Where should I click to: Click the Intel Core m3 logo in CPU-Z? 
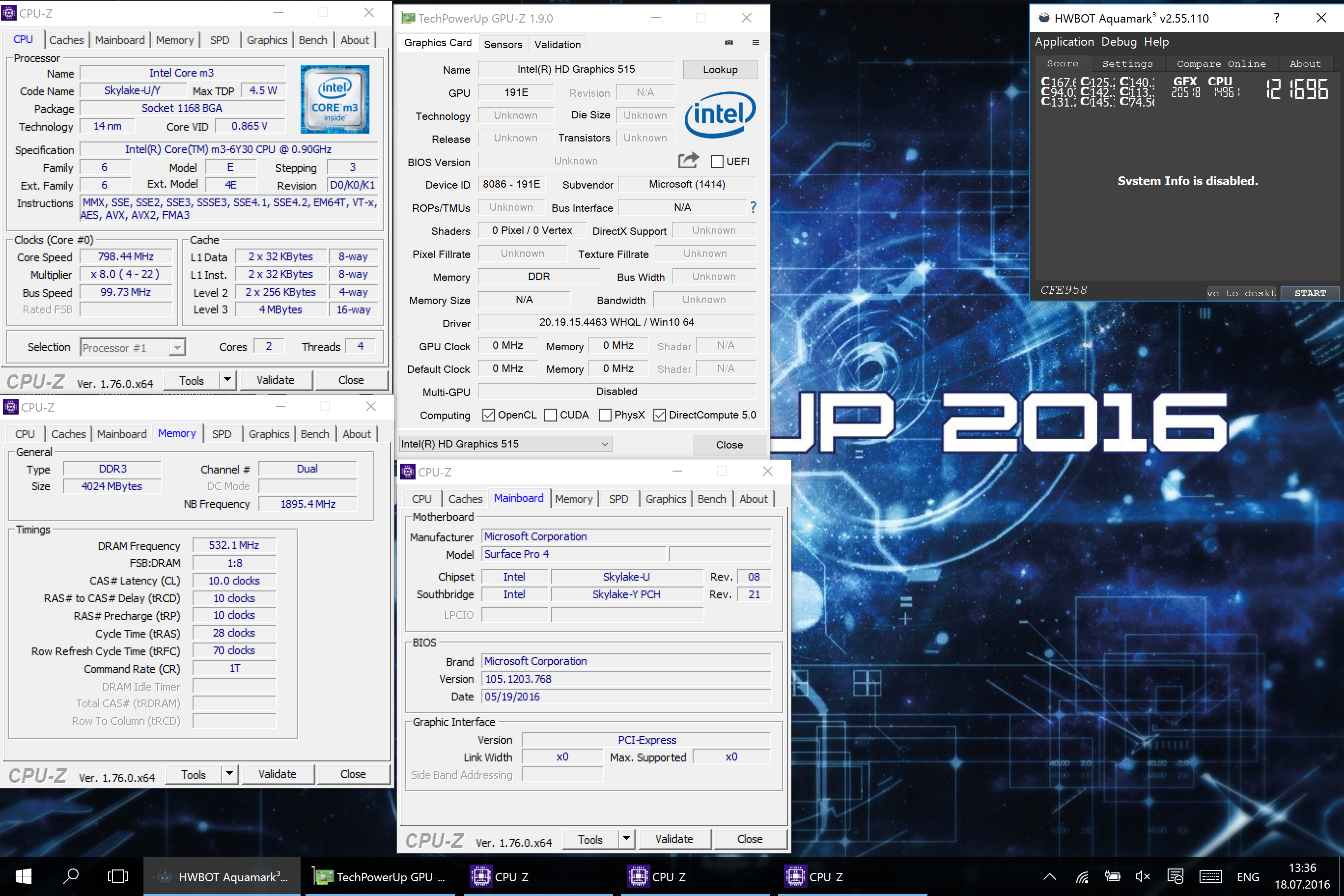point(335,99)
